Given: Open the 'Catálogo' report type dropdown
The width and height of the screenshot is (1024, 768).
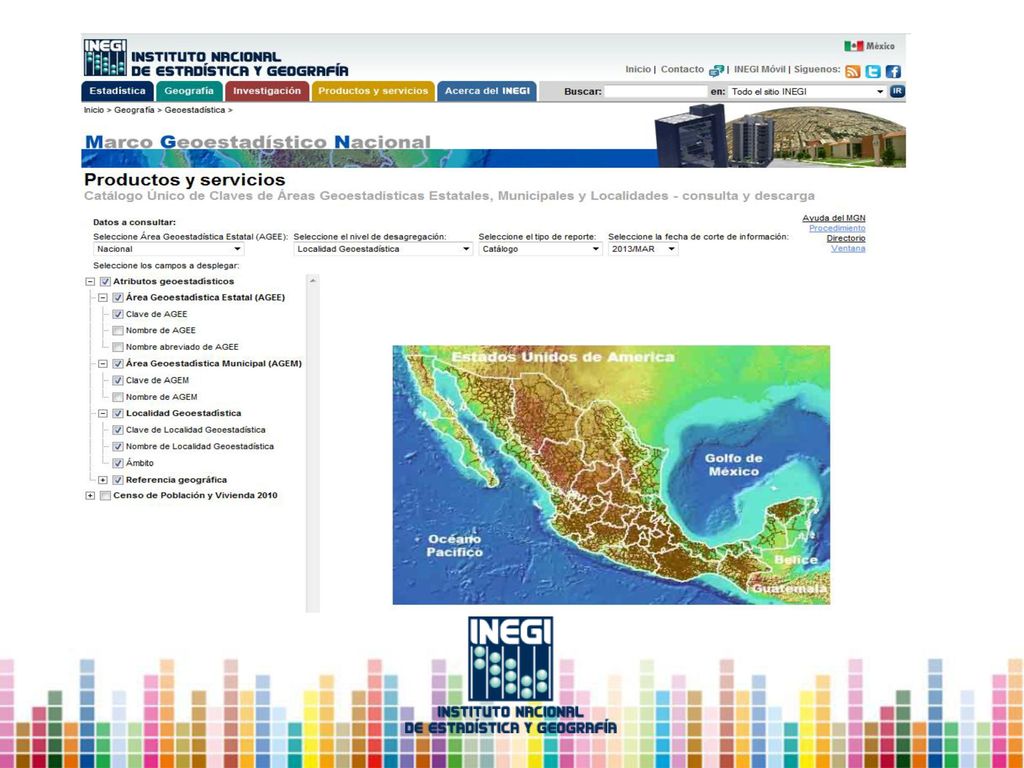Looking at the screenshot, I should click(540, 249).
